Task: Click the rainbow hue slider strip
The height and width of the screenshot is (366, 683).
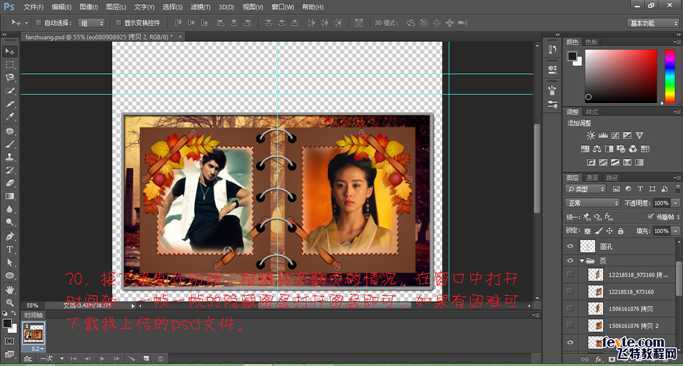Action: tap(669, 76)
